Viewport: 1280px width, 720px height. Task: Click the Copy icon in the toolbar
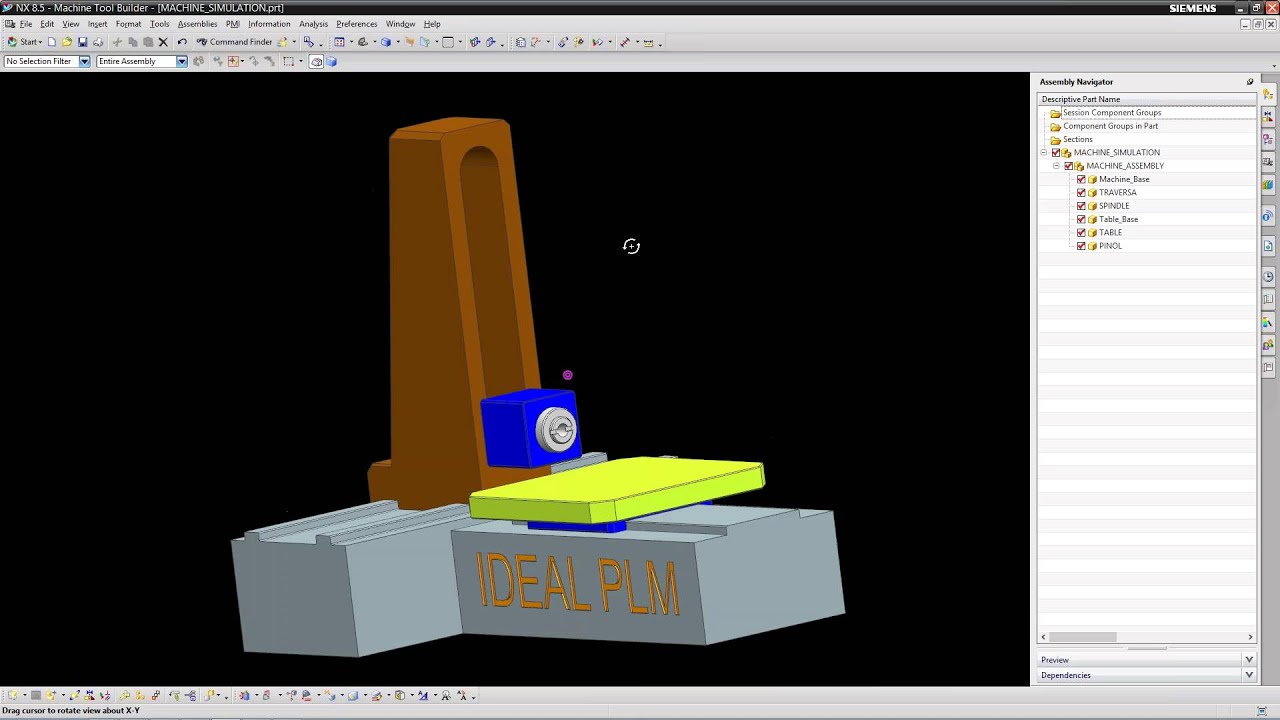pyautogui.click(x=133, y=42)
